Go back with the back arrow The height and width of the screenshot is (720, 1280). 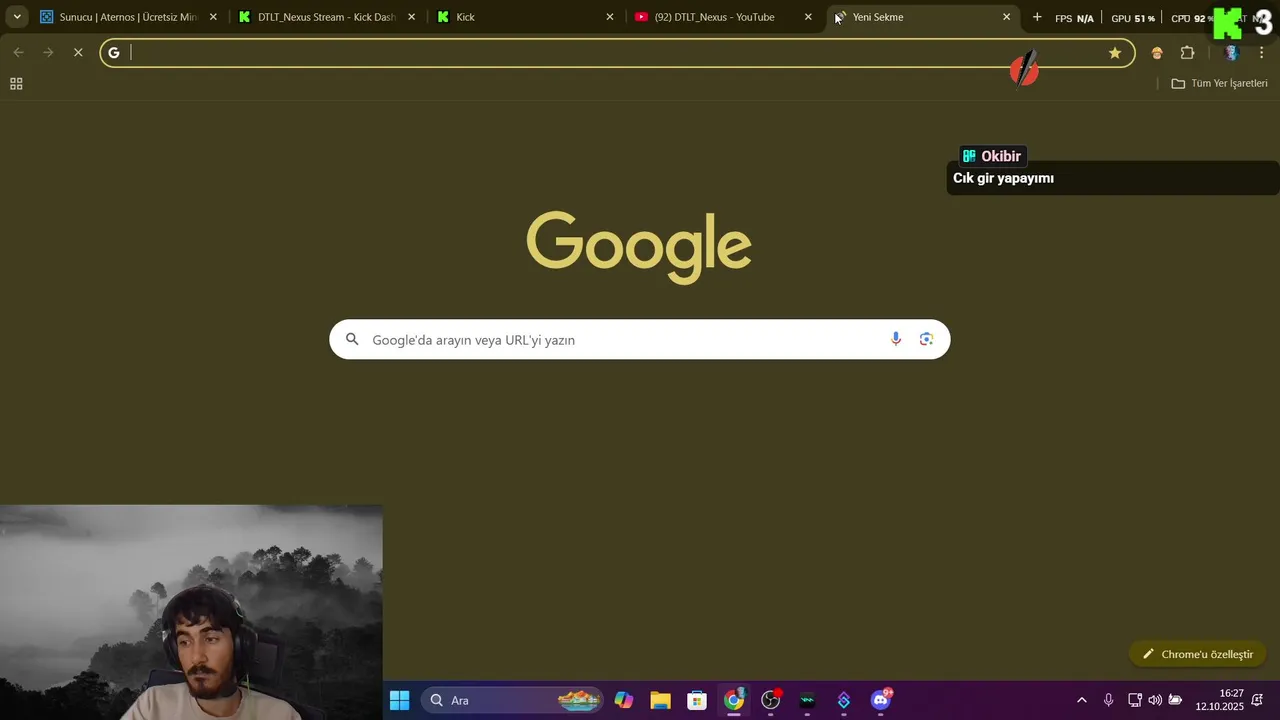coord(18,53)
